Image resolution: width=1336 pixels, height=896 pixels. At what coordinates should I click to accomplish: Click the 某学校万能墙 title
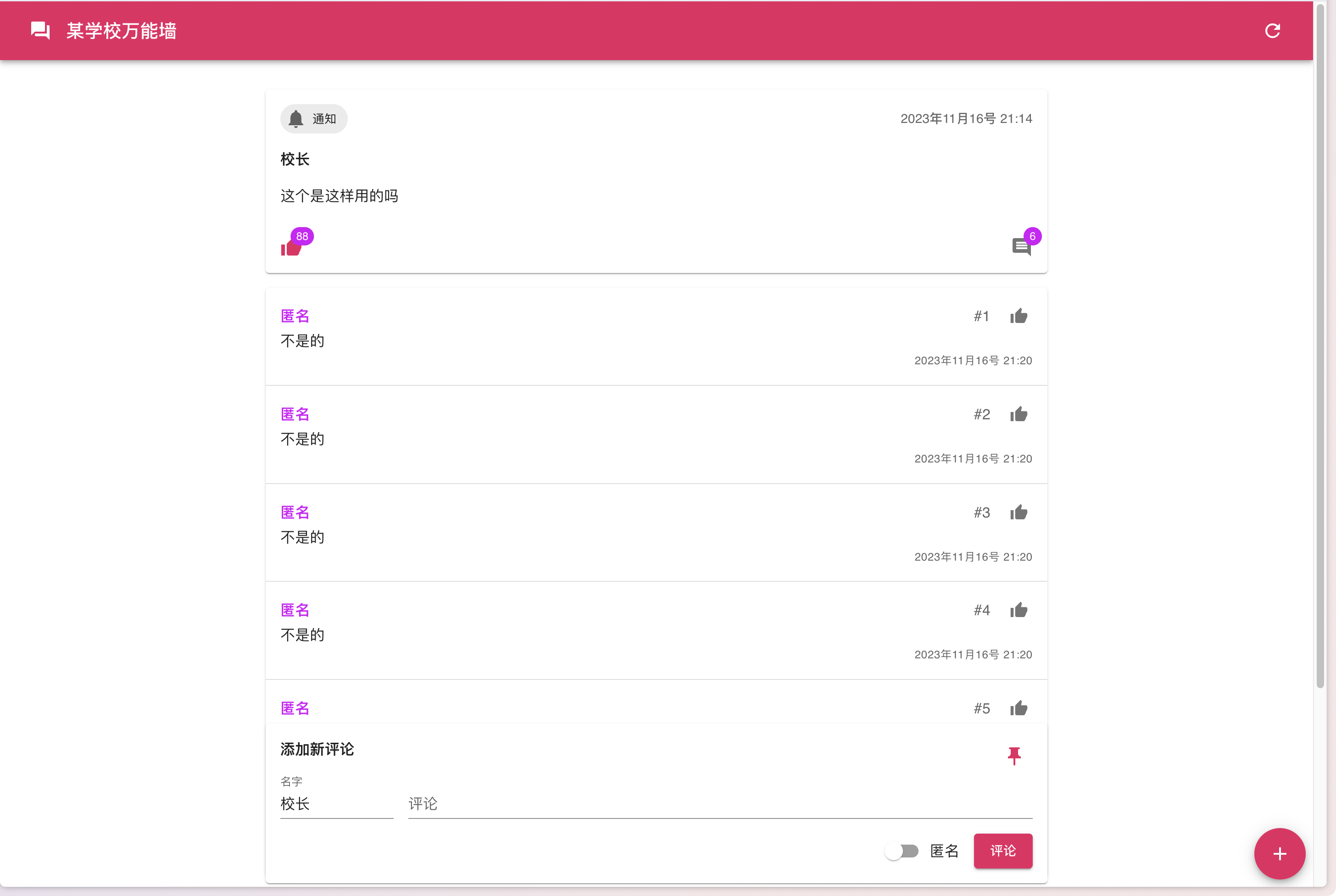click(x=121, y=31)
